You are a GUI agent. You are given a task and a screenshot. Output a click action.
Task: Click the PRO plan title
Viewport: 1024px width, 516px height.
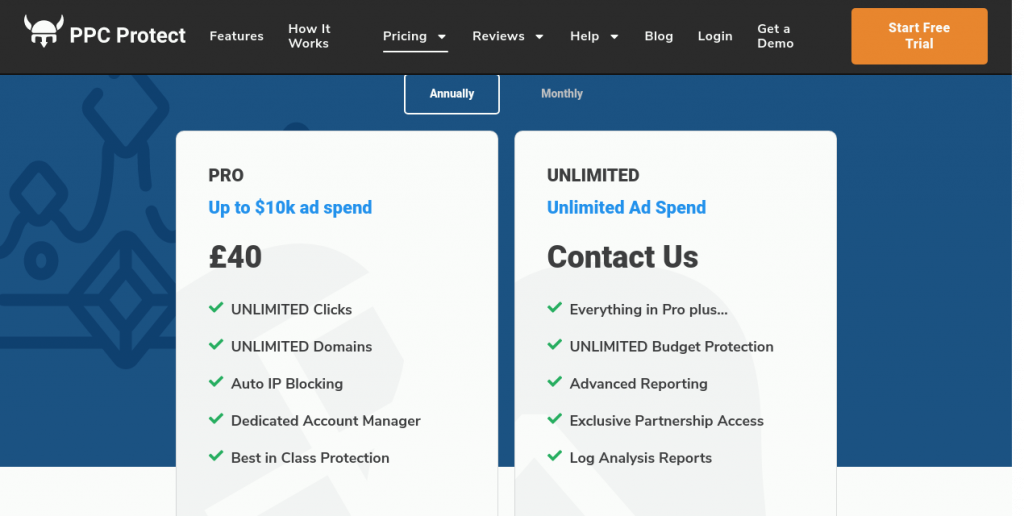click(x=226, y=175)
